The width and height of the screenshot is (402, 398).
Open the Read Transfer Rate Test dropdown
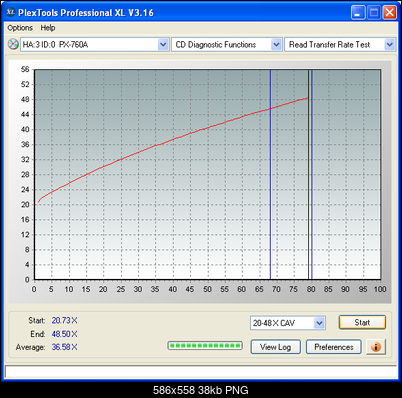340,44
